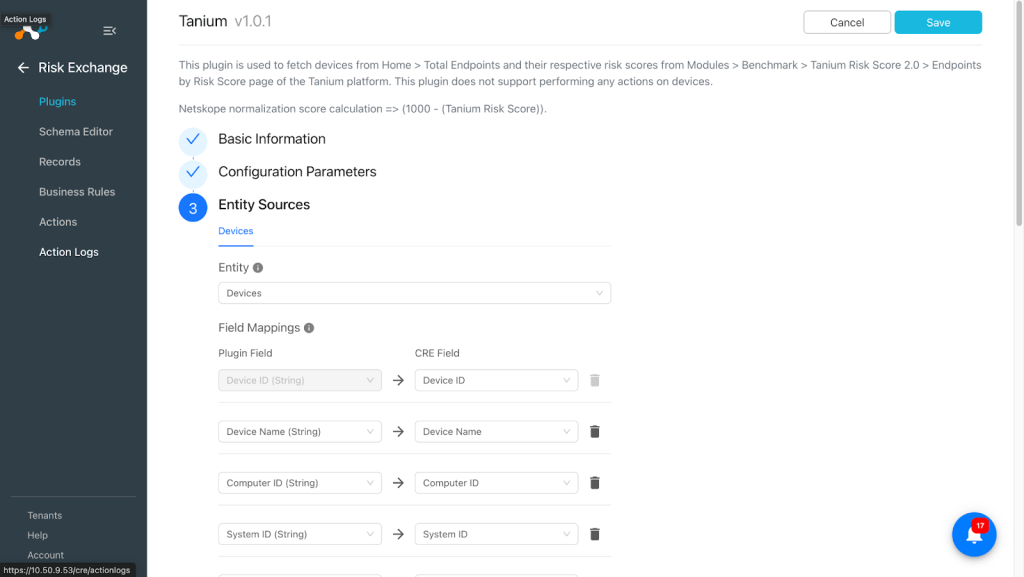This screenshot has height=577, width=1024.
Task: Delete the Computer ID mapping row
Action: [594, 483]
